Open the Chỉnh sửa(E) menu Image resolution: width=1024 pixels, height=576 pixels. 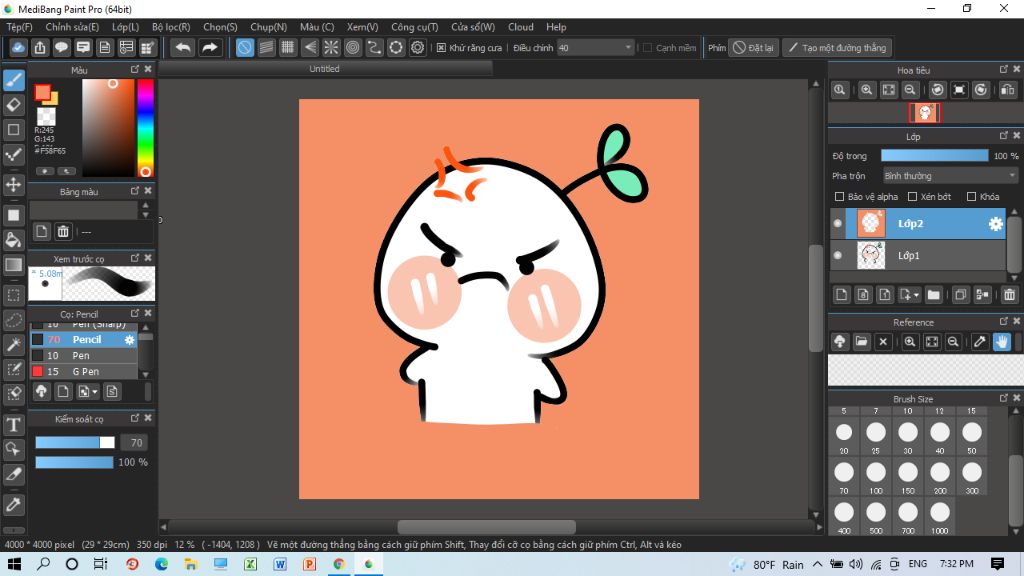point(72,27)
